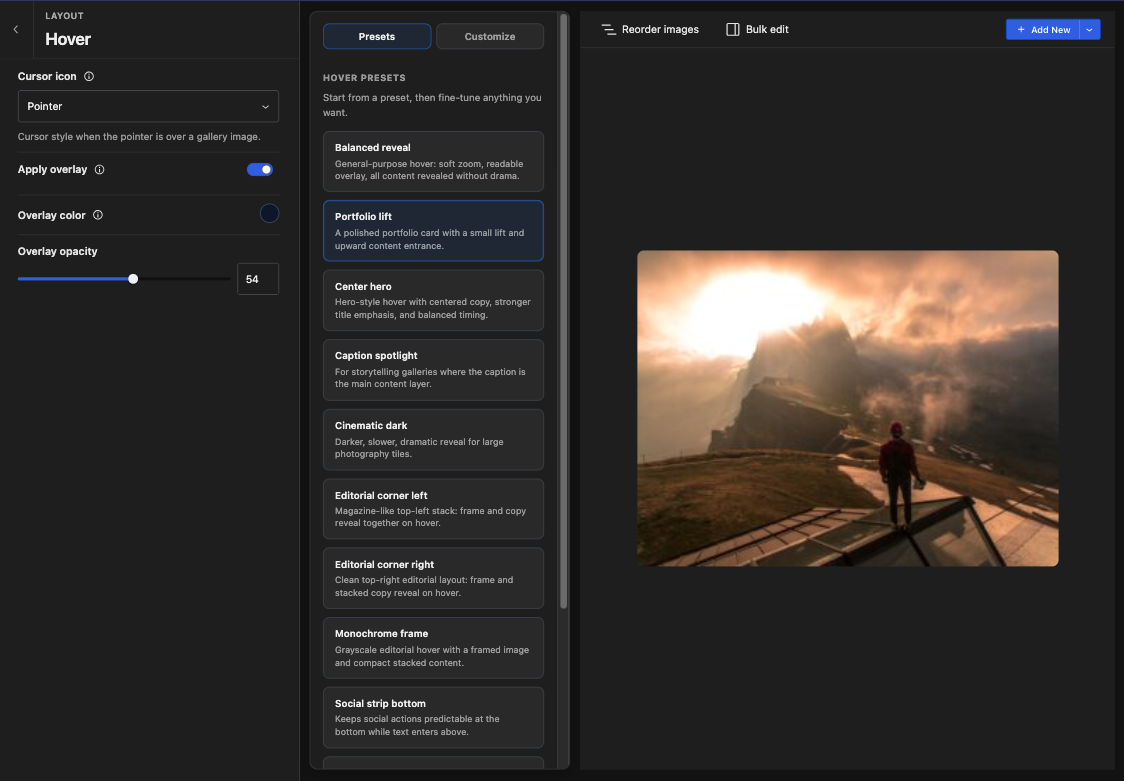Go back using the left chevron arrow

point(16,29)
